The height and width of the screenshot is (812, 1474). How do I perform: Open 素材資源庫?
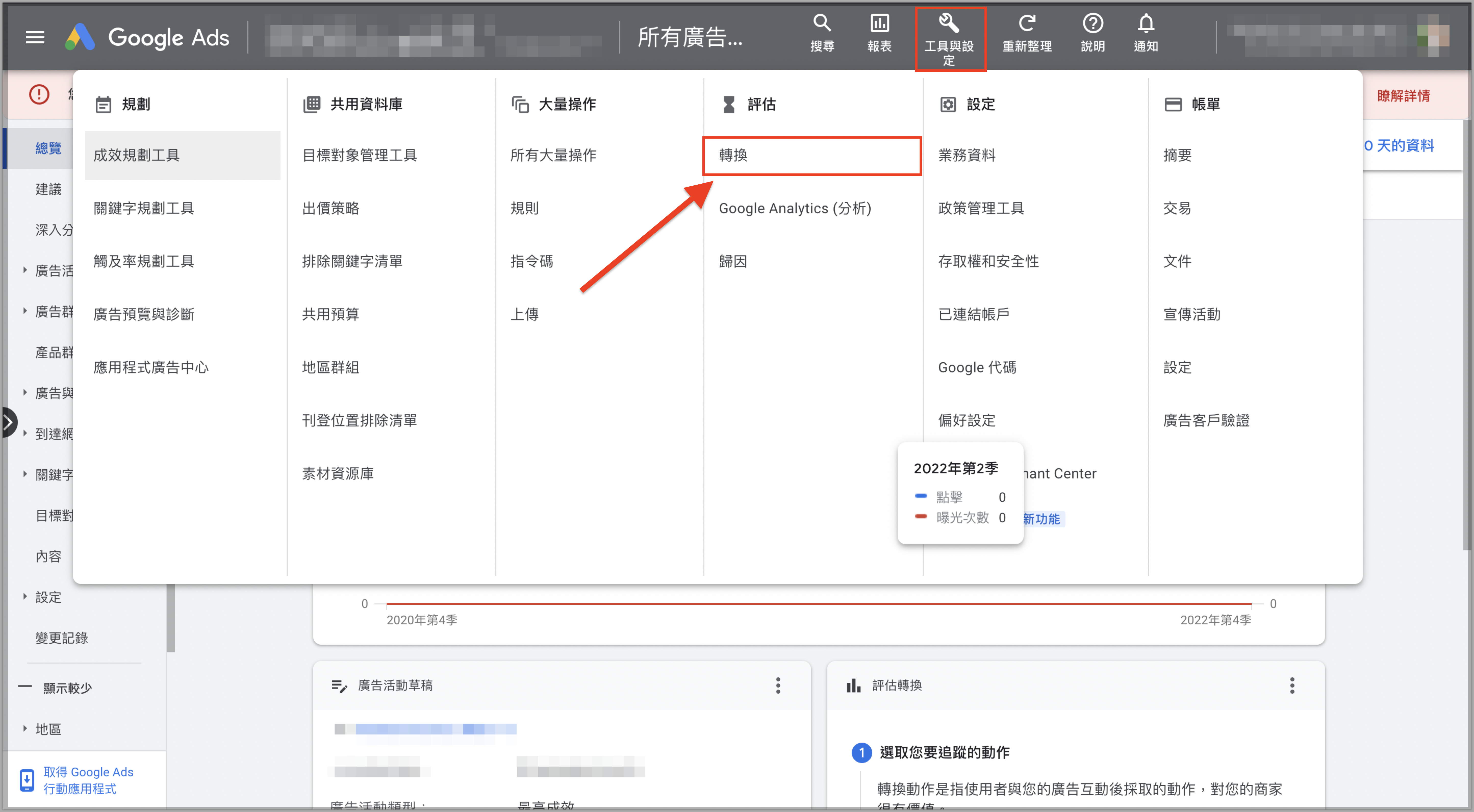[x=338, y=474]
